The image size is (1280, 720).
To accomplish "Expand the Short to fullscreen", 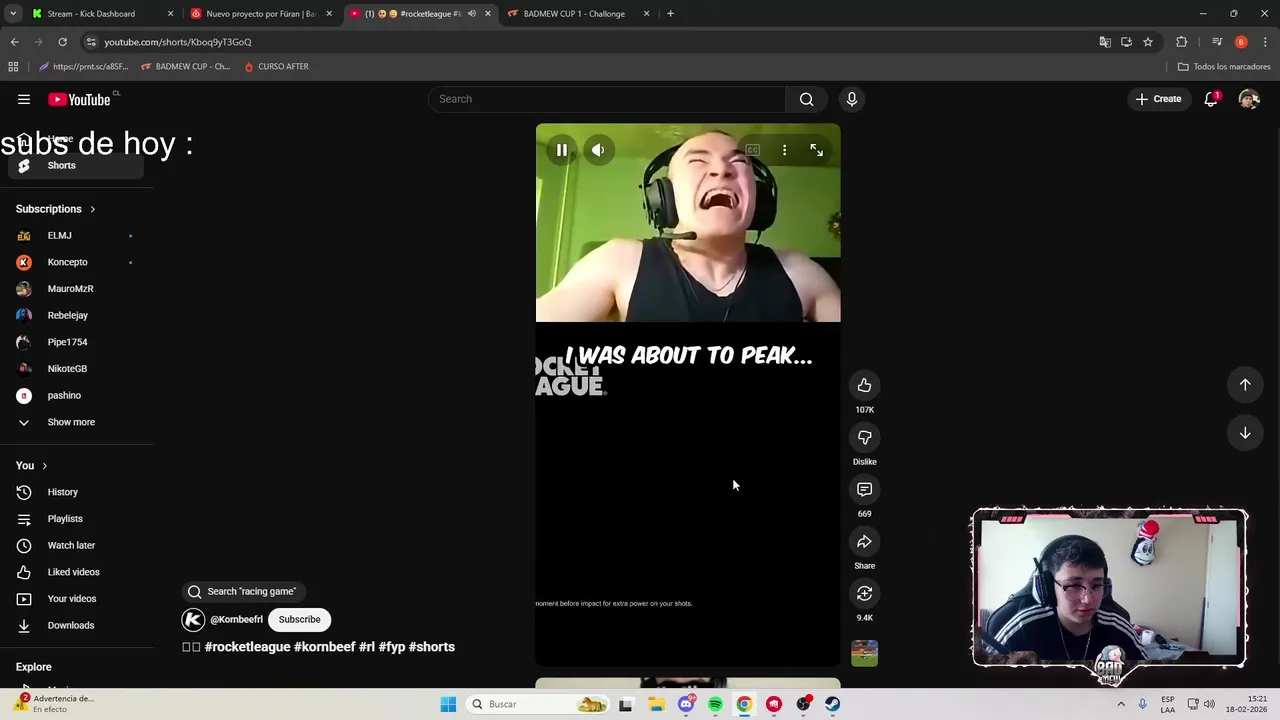I will tap(817, 150).
